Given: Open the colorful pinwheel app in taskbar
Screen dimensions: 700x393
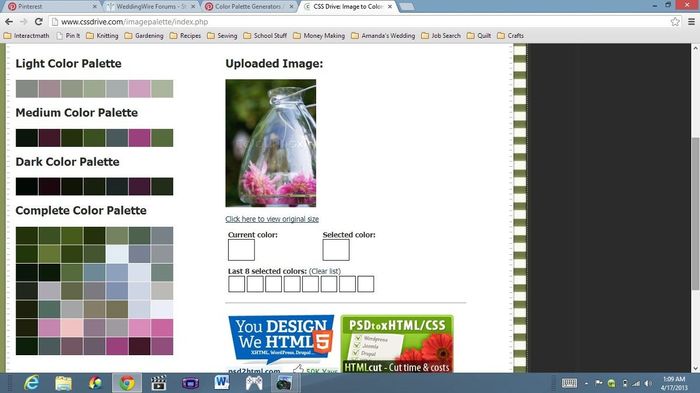Looking at the screenshot, I should (95, 383).
